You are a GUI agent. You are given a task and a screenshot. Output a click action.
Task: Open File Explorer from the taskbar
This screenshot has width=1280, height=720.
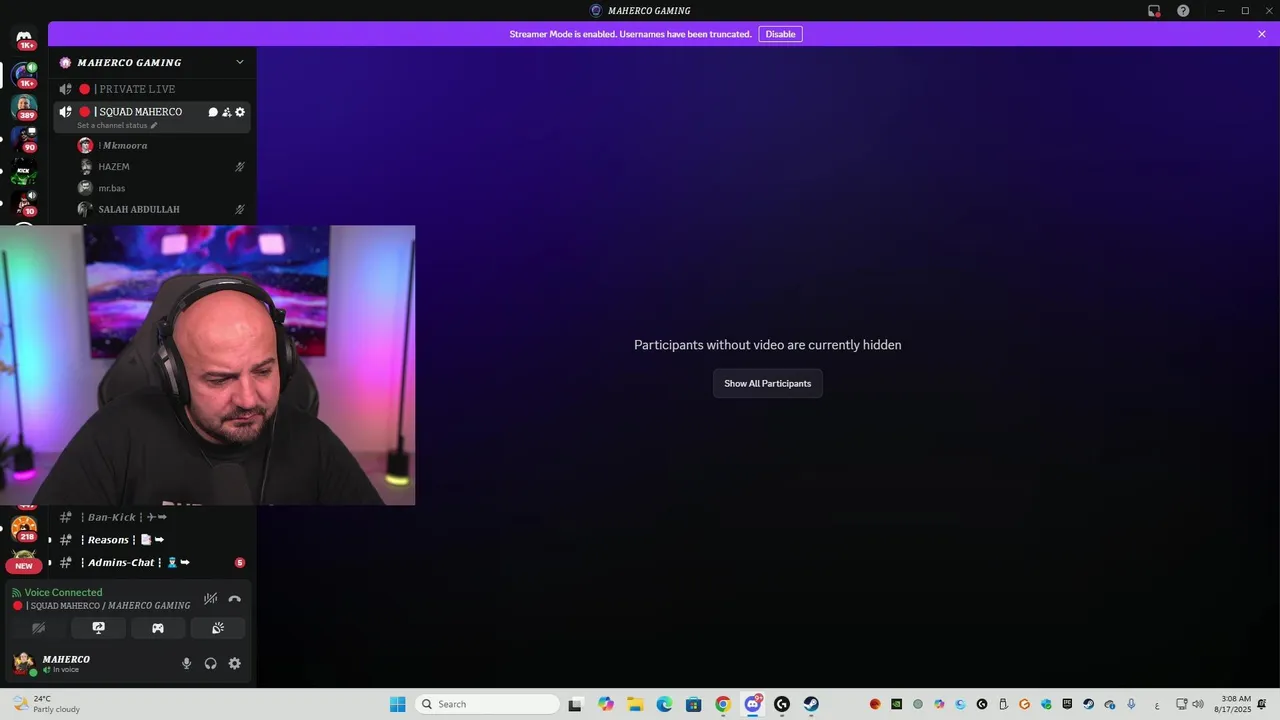point(635,704)
